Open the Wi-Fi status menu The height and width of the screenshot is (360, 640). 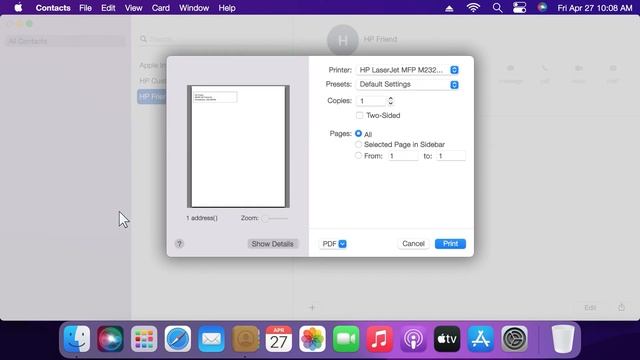(473, 8)
